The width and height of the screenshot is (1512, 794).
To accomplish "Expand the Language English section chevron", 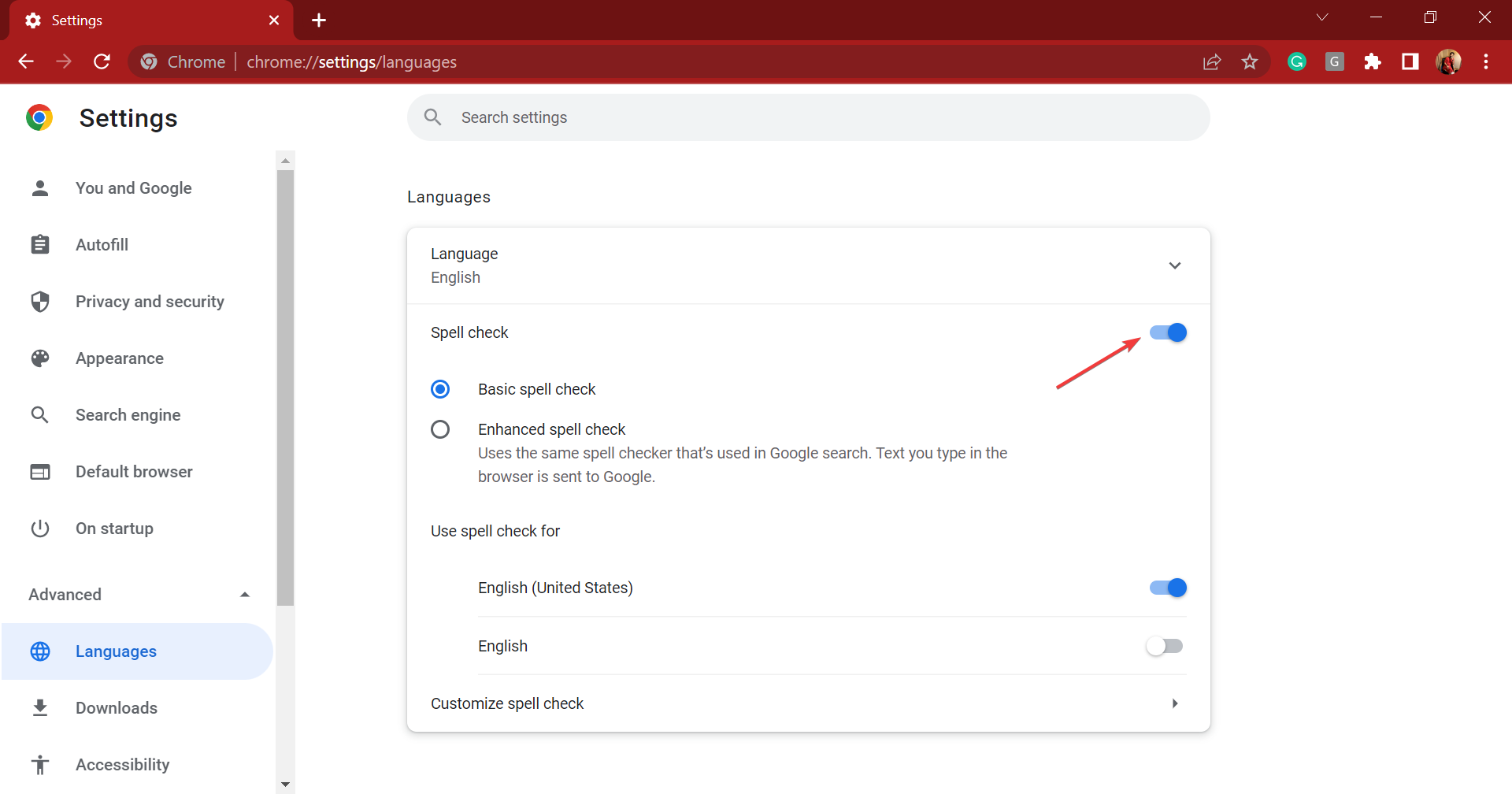I will [x=1174, y=265].
